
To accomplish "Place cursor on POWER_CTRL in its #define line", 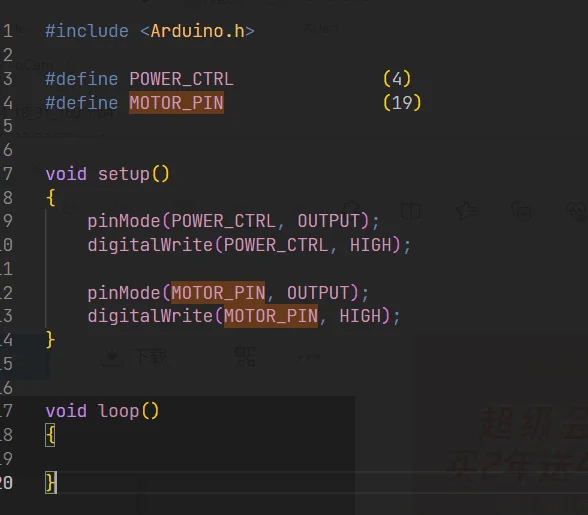I will [181, 79].
